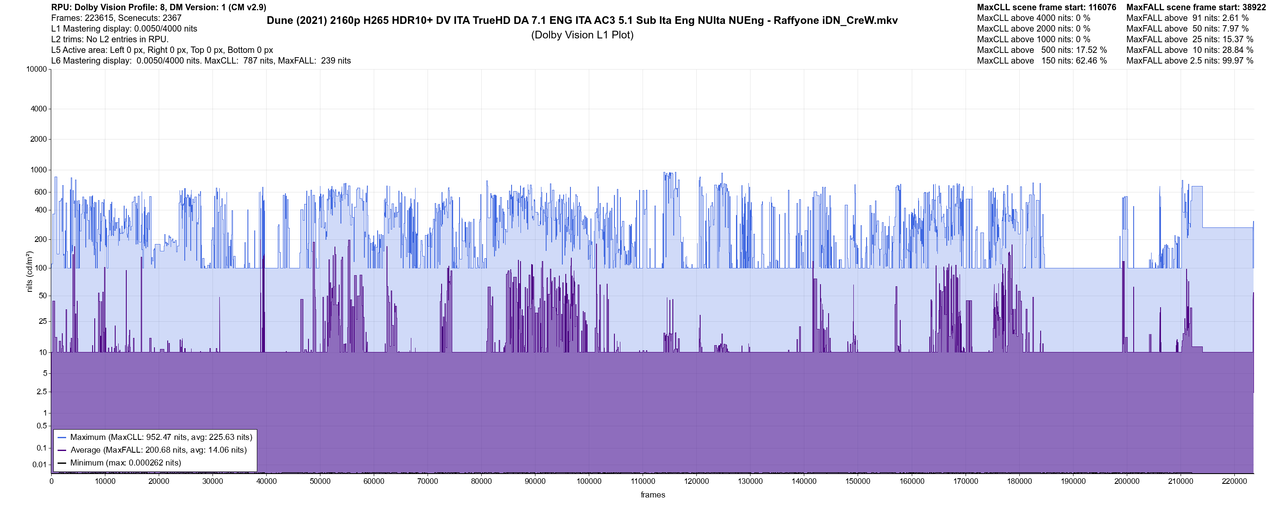Click the y-axis tick label 600

(40, 192)
